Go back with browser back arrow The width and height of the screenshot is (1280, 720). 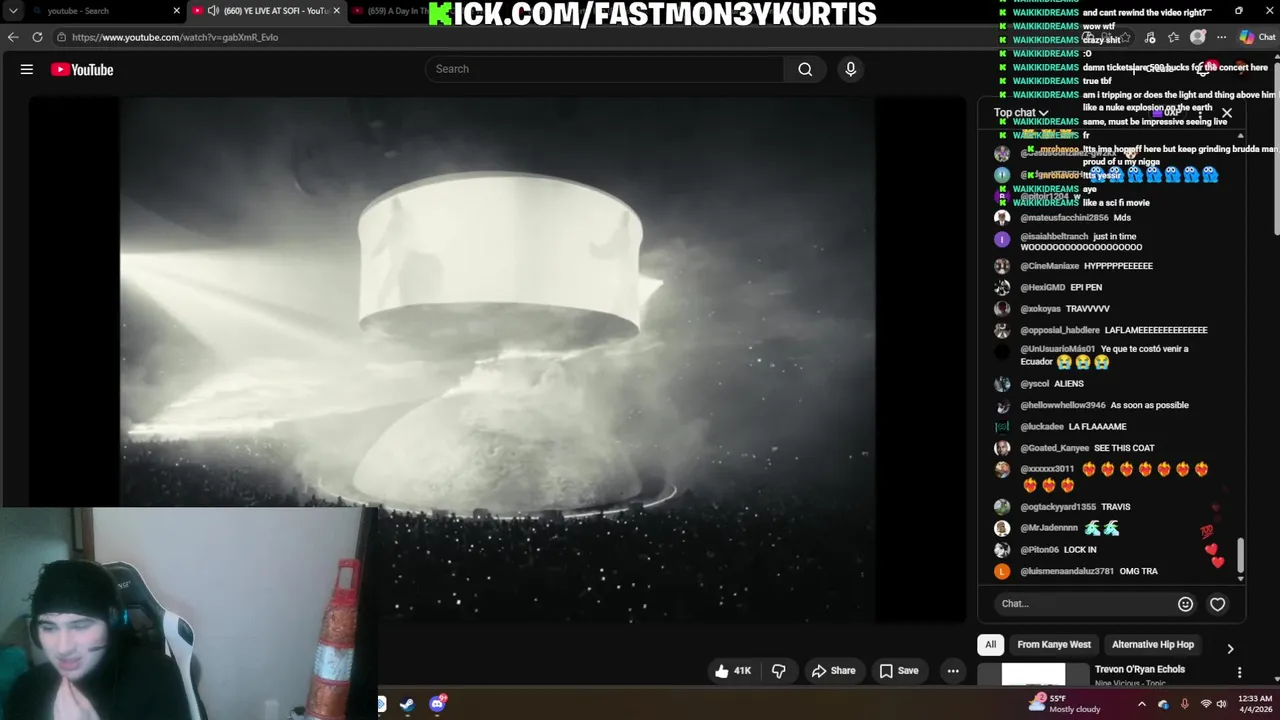click(13, 37)
